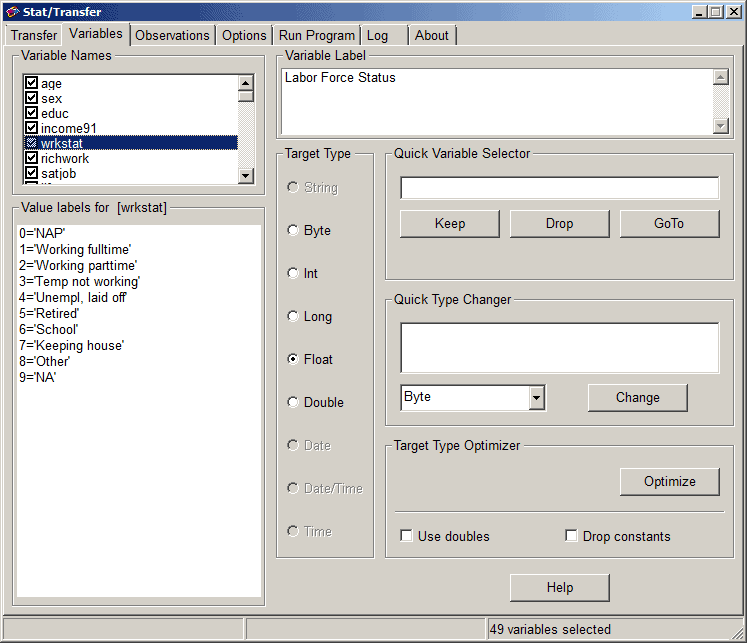747x643 pixels.
Task: Open the Run Program tab
Action: [x=316, y=35]
